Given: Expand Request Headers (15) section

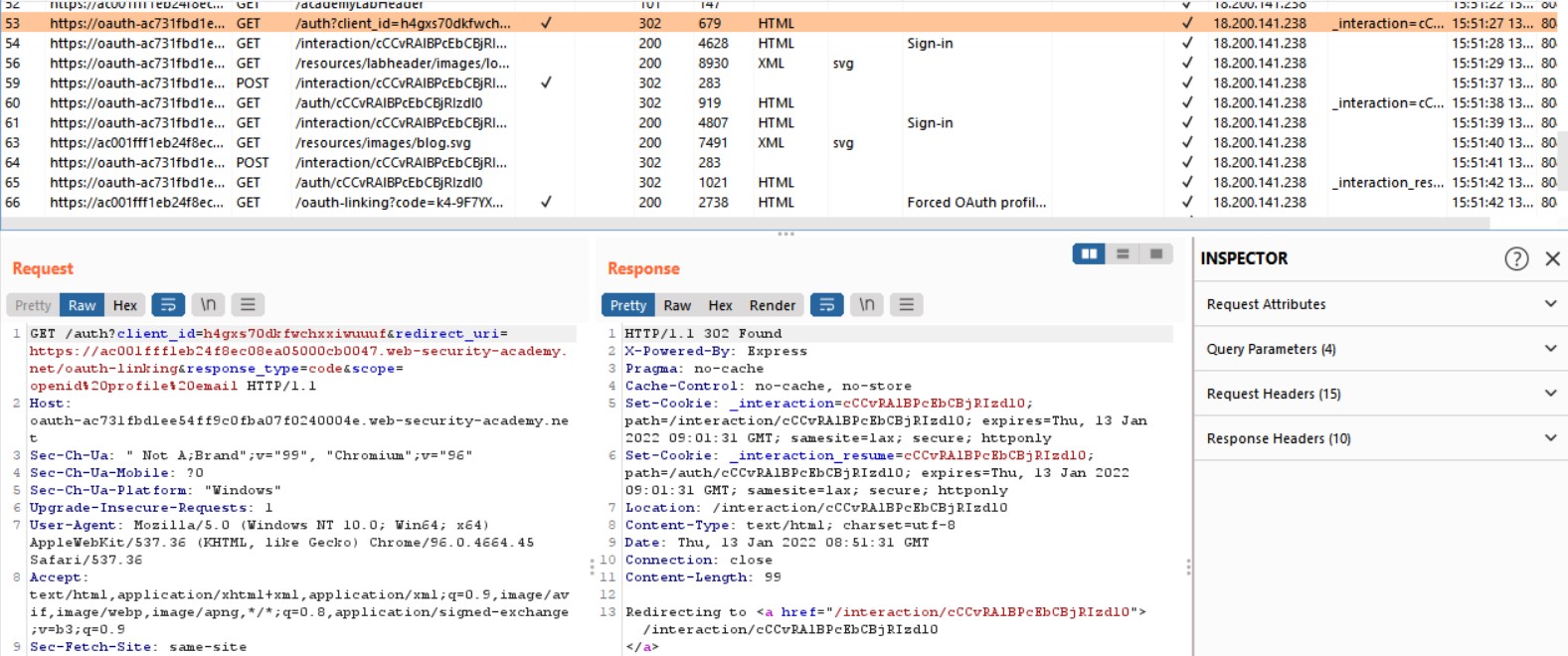Looking at the screenshot, I should [1380, 394].
